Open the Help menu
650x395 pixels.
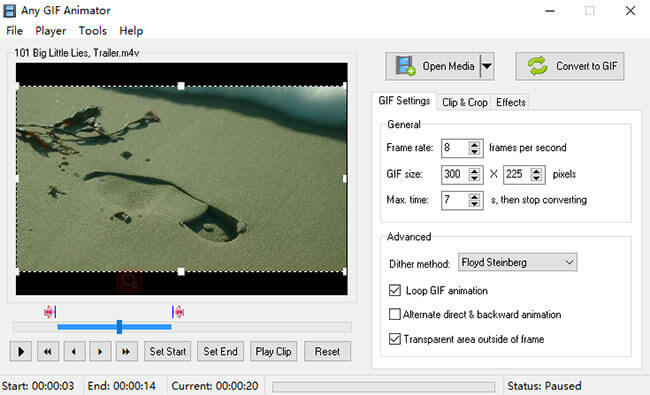(131, 31)
